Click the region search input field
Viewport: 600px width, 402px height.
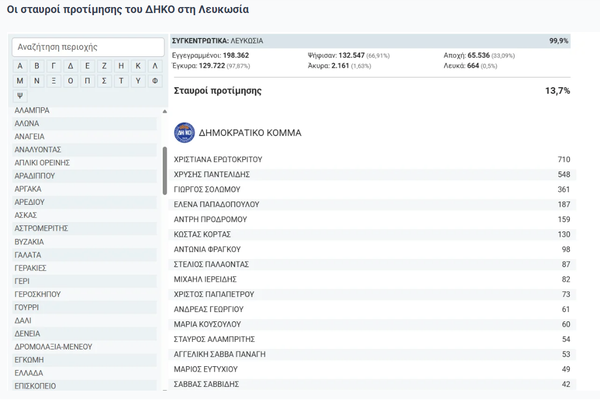pyautogui.click(x=88, y=47)
